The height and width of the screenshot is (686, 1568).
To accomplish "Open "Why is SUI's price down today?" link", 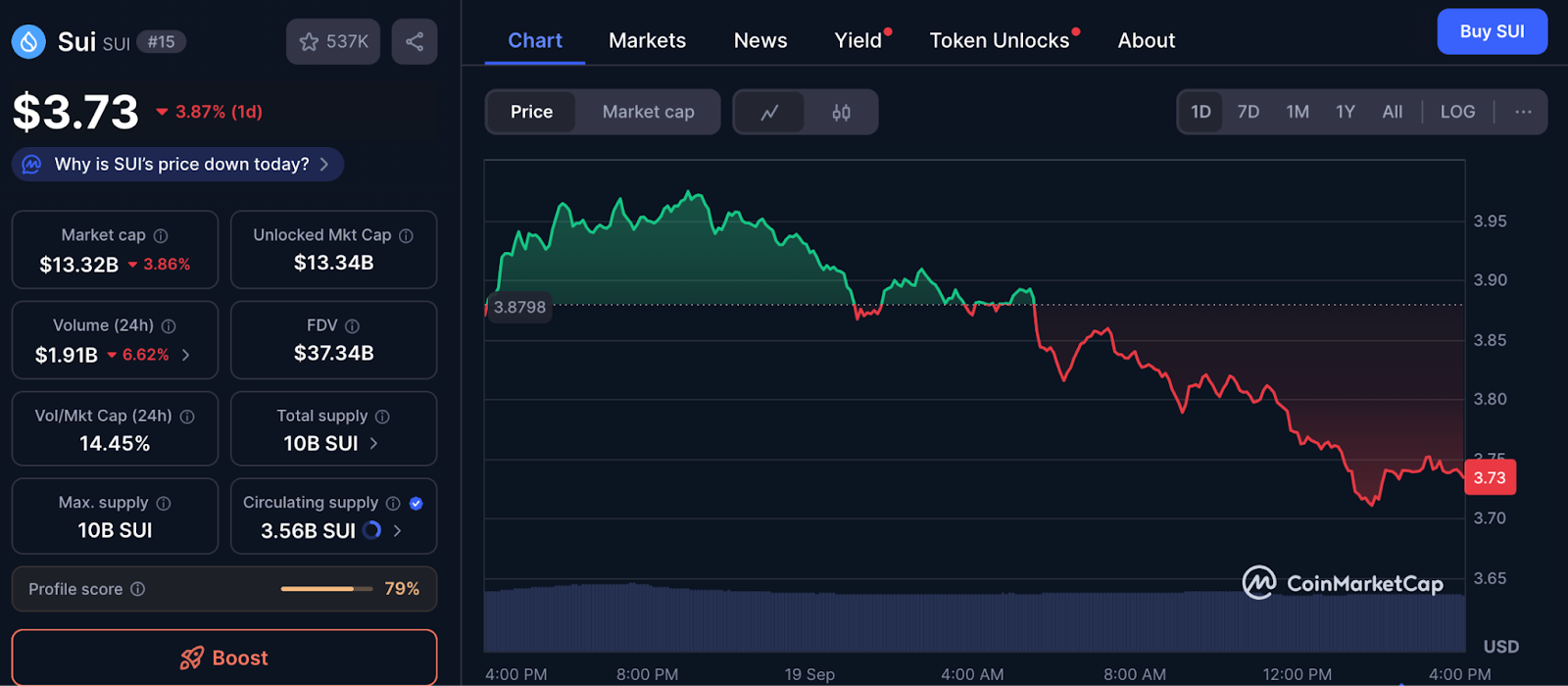I will [x=180, y=165].
